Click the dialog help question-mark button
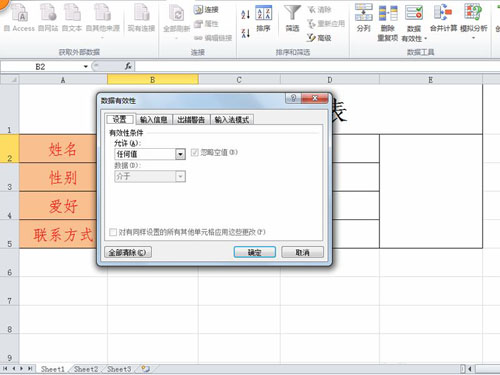Screen dimensions: 500x375 point(293,98)
